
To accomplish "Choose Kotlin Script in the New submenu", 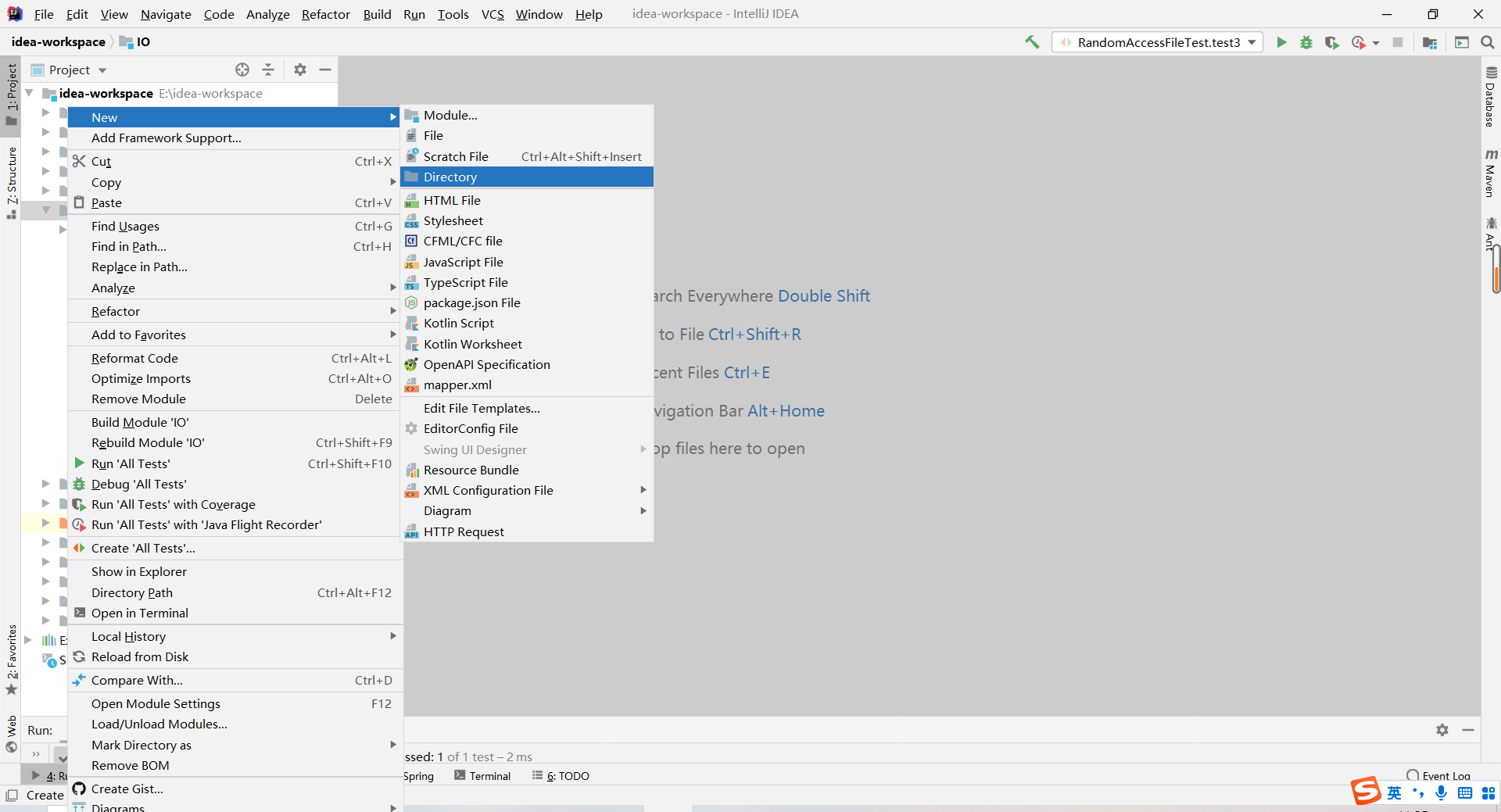I will point(527,323).
